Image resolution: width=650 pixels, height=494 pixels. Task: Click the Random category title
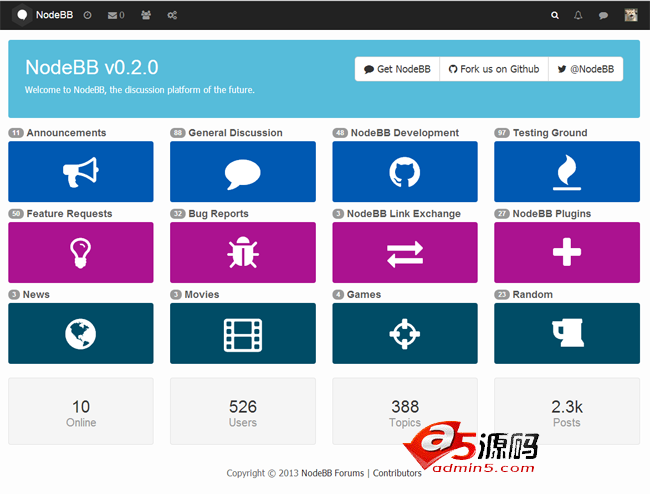532,294
